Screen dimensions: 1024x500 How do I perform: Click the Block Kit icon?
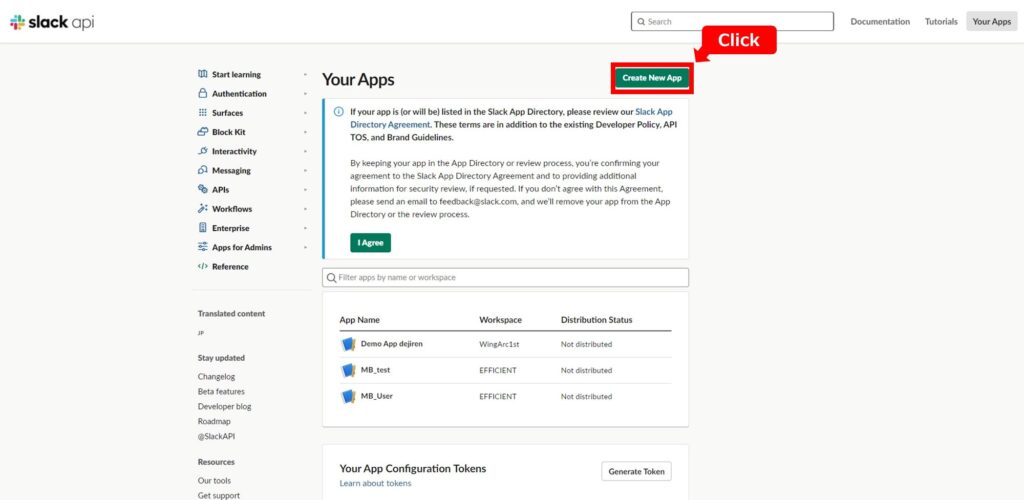click(202, 132)
